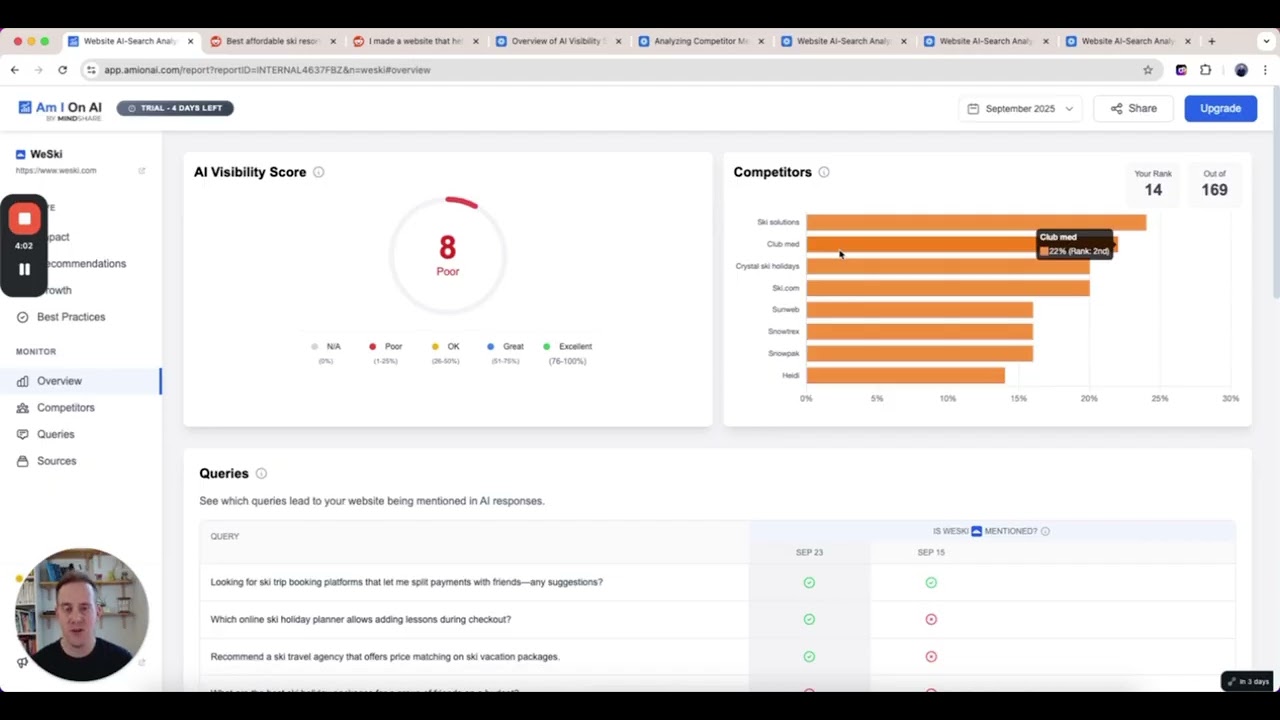Click the Crystal ski holidays bar
The width and height of the screenshot is (1280, 720).
click(948, 266)
